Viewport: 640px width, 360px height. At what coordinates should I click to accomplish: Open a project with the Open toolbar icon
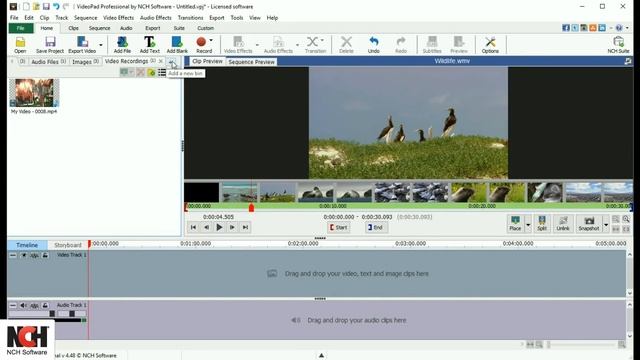tap(20, 44)
